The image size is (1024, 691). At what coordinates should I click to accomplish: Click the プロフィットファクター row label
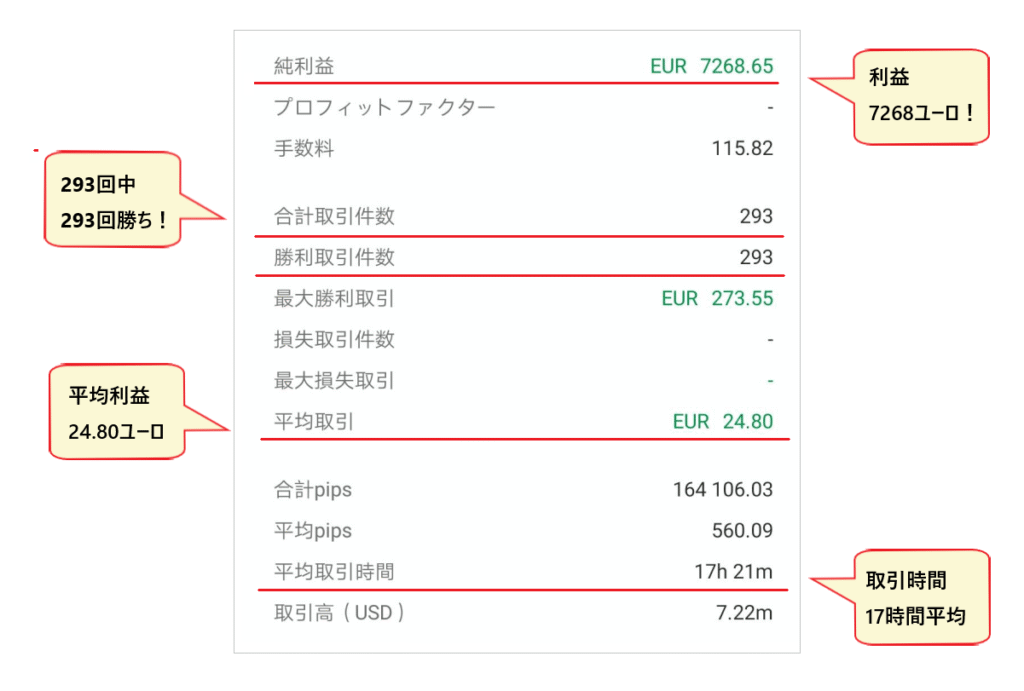click(x=384, y=108)
